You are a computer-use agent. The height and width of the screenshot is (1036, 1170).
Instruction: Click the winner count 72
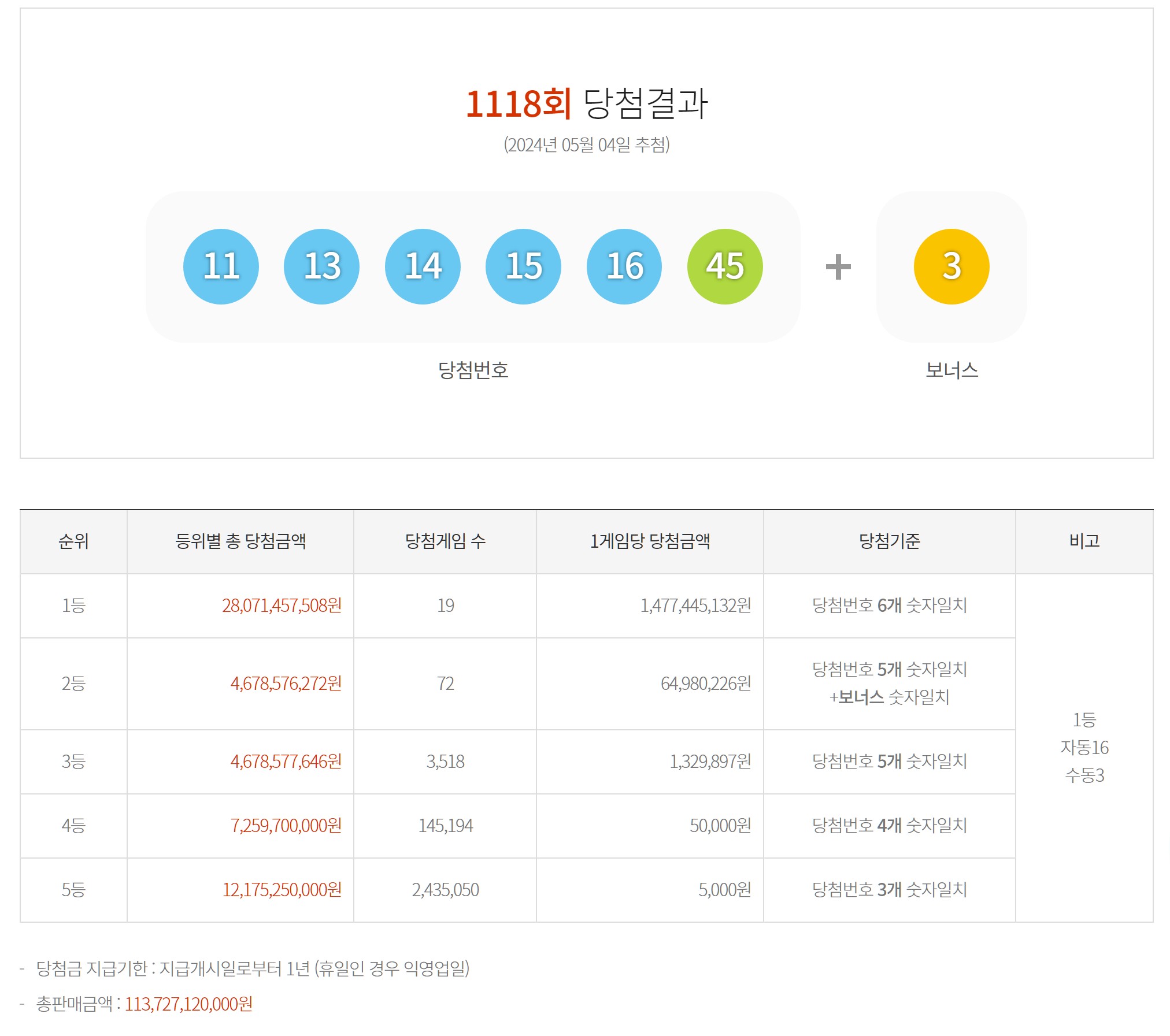click(x=446, y=684)
